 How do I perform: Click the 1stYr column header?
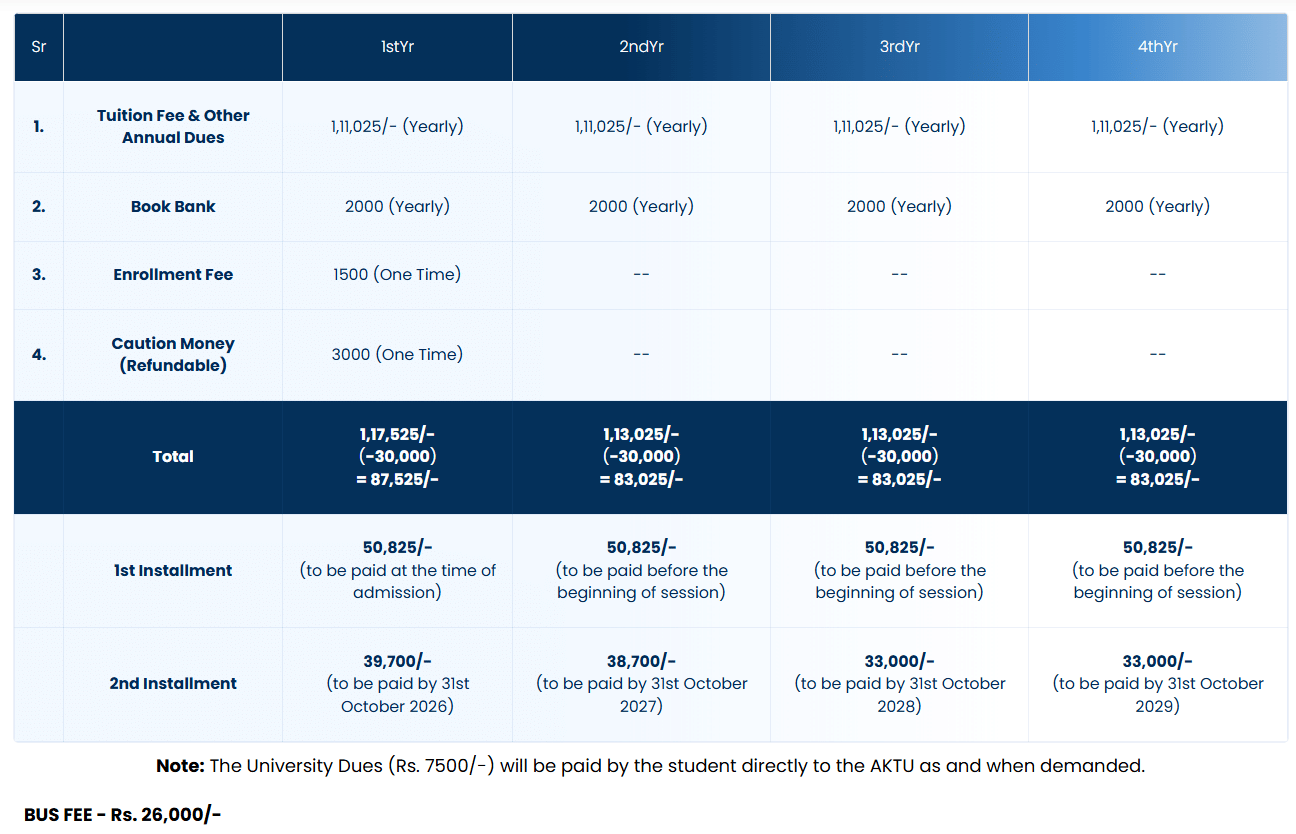click(x=397, y=47)
